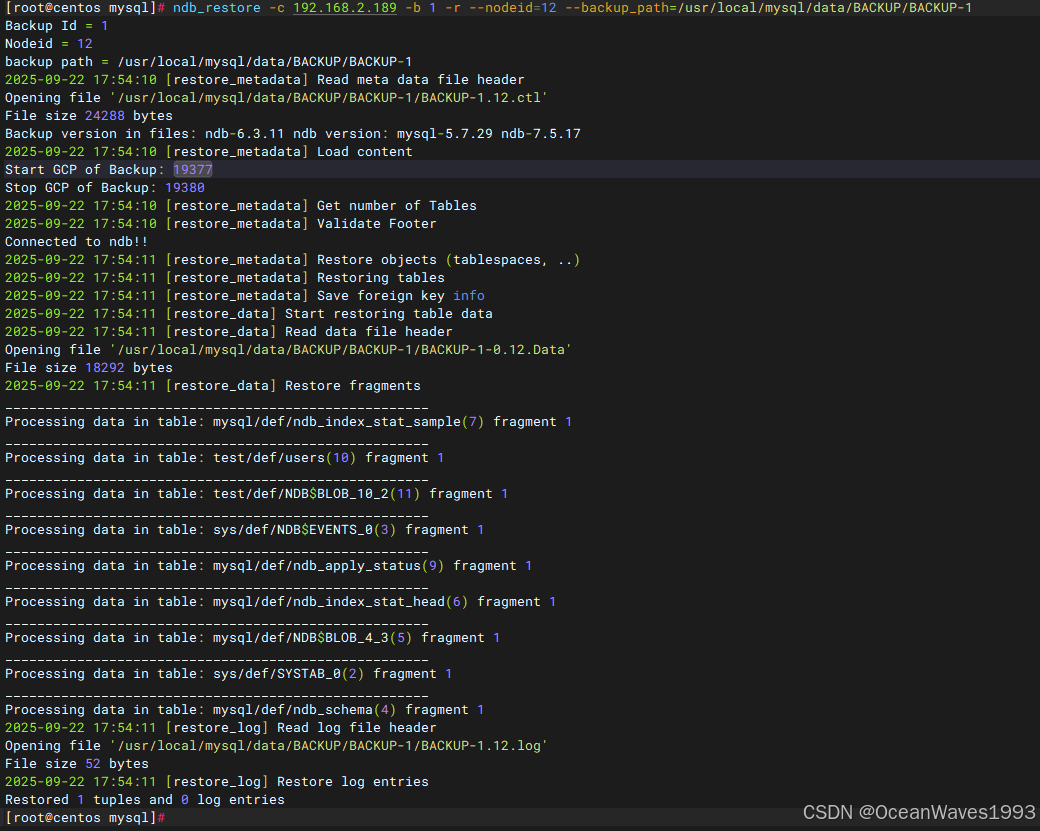Click the 'File size 52 bytes' line

pos(76,763)
